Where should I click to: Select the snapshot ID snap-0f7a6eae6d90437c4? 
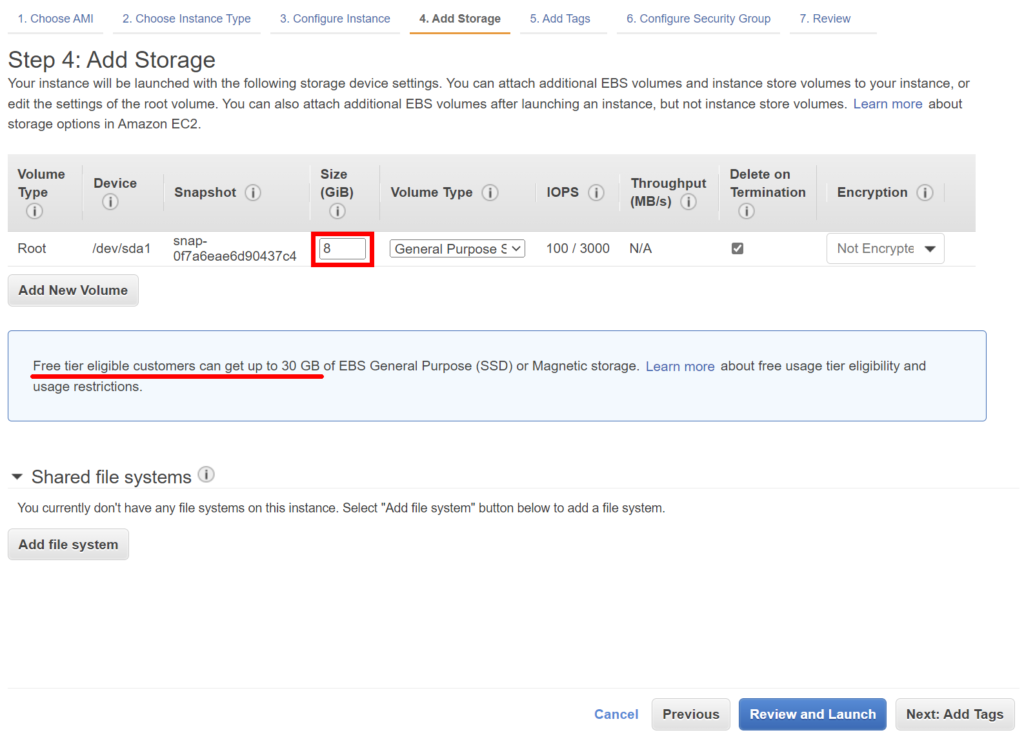coord(234,249)
